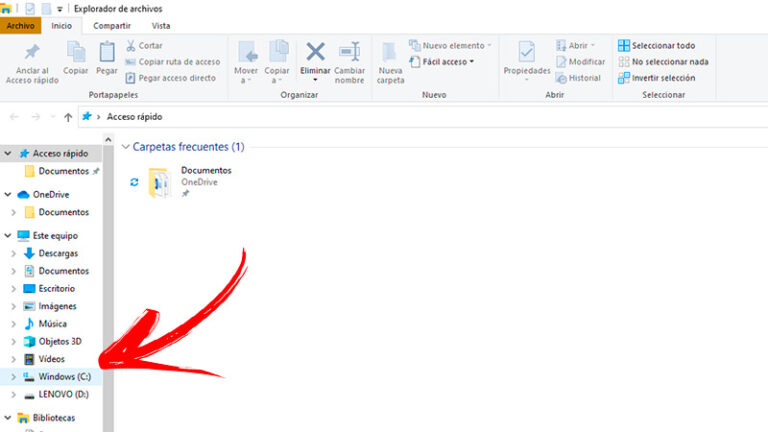
Task: Click the Copiar icon in Portapapeles
Action: pyautogui.click(x=76, y=52)
